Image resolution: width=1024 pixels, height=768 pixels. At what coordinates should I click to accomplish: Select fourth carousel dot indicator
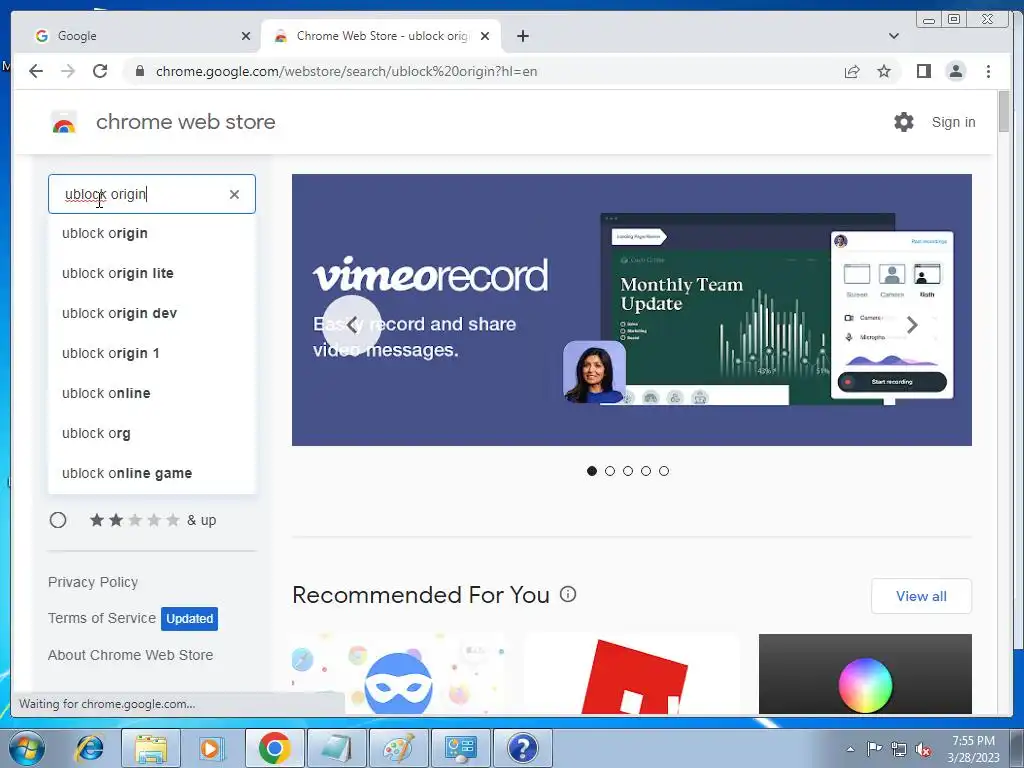click(x=646, y=471)
